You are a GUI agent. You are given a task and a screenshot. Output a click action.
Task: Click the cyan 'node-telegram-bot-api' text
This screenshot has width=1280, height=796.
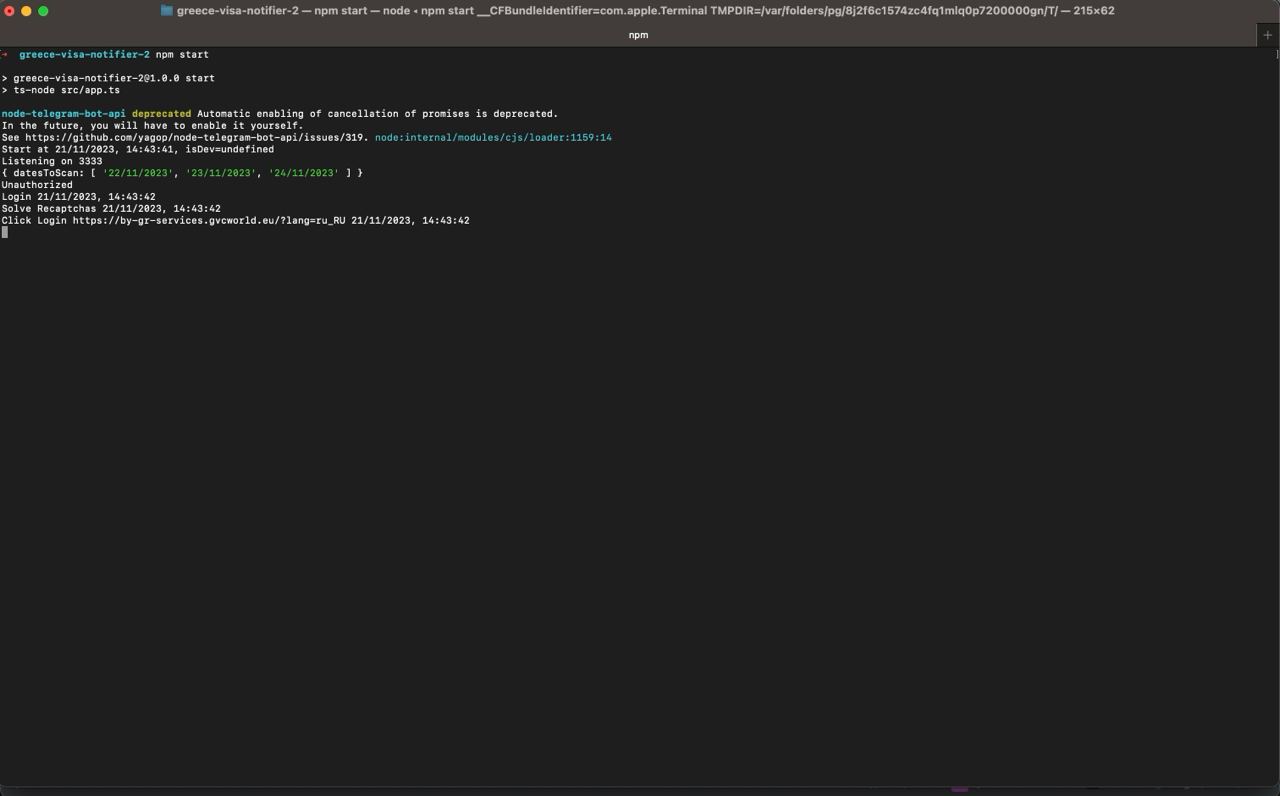pos(64,114)
